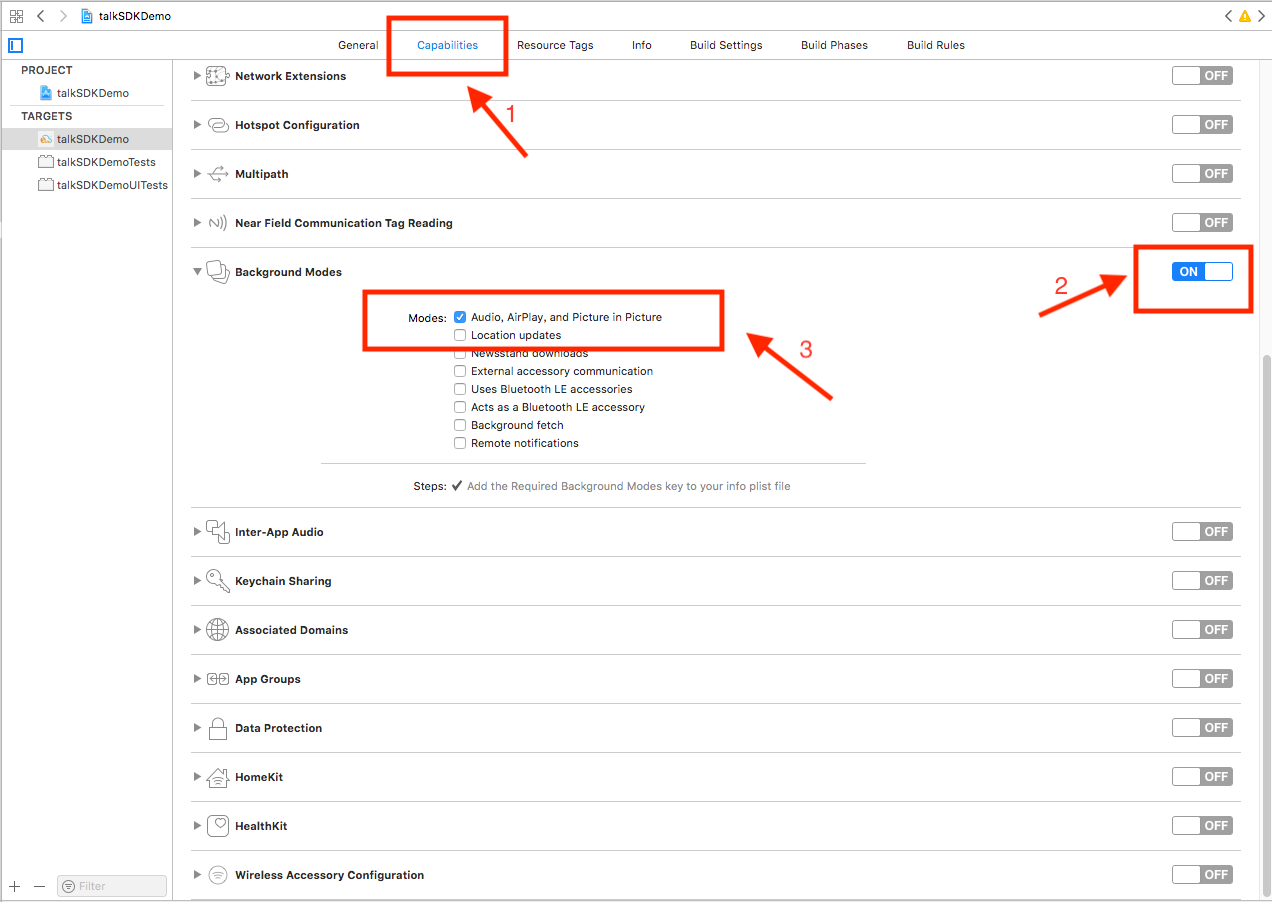
Task: Click the HomeKit house icon
Action: (217, 777)
